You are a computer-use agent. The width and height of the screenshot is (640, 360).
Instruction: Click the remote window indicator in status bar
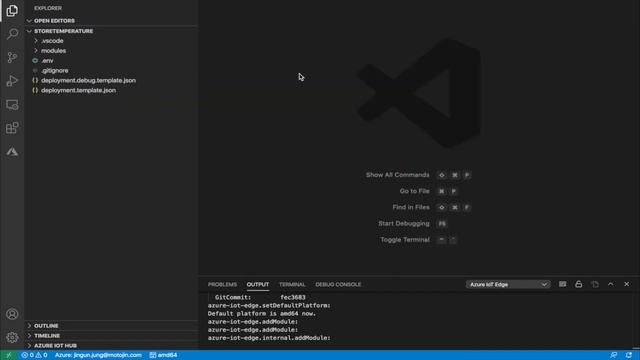click(9, 355)
